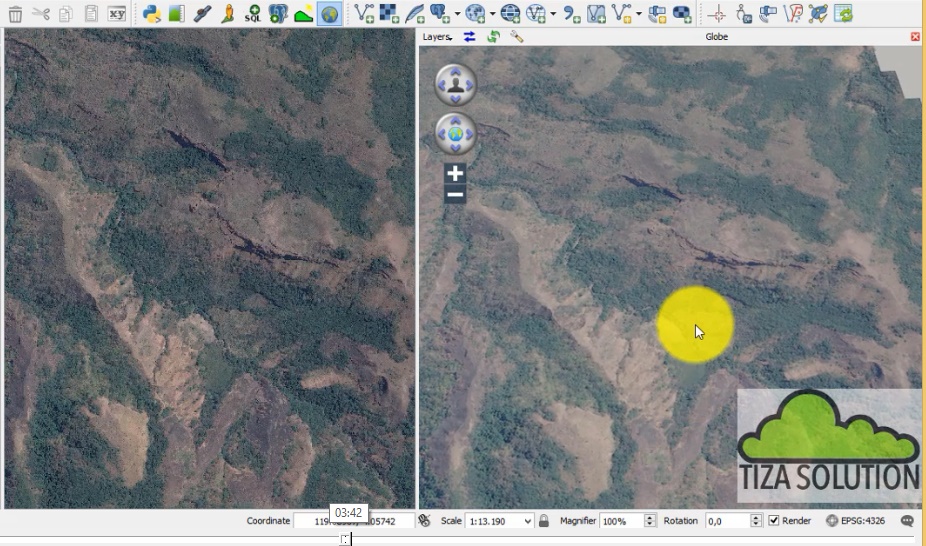This screenshot has height=546, width=926.
Task: Click the globe sync extent icon
Action: point(469,37)
